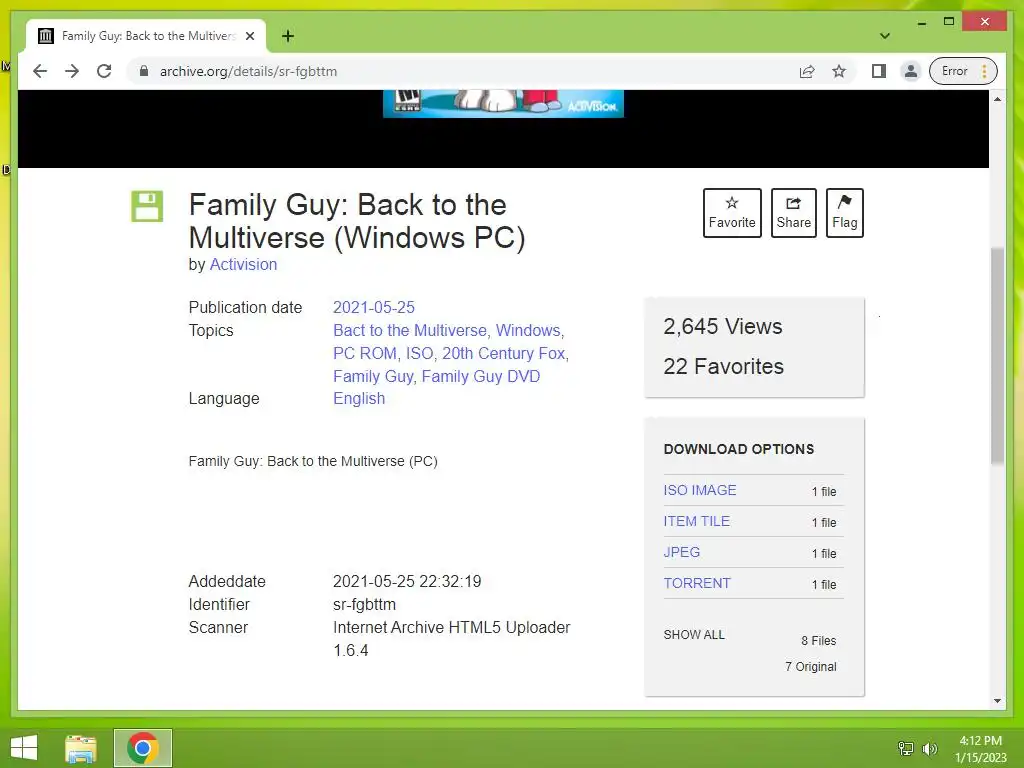Download JPEG file
Image resolution: width=1024 pixels, height=768 pixels.
(682, 552)
